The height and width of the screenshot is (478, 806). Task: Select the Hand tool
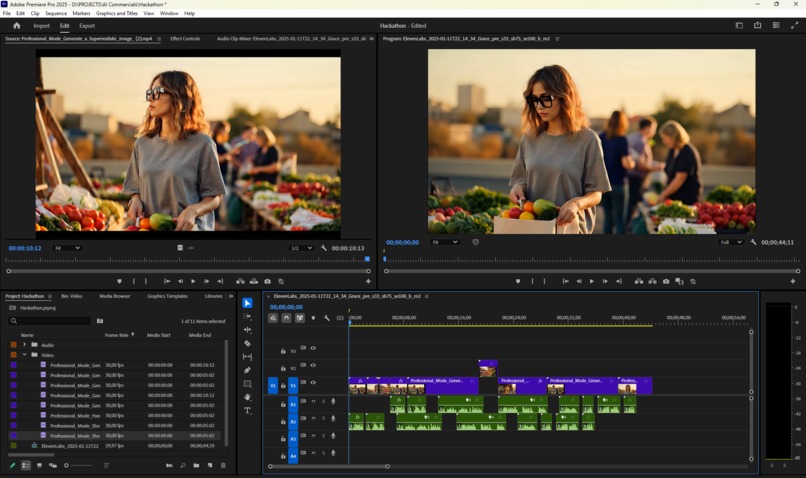point(247,397)
